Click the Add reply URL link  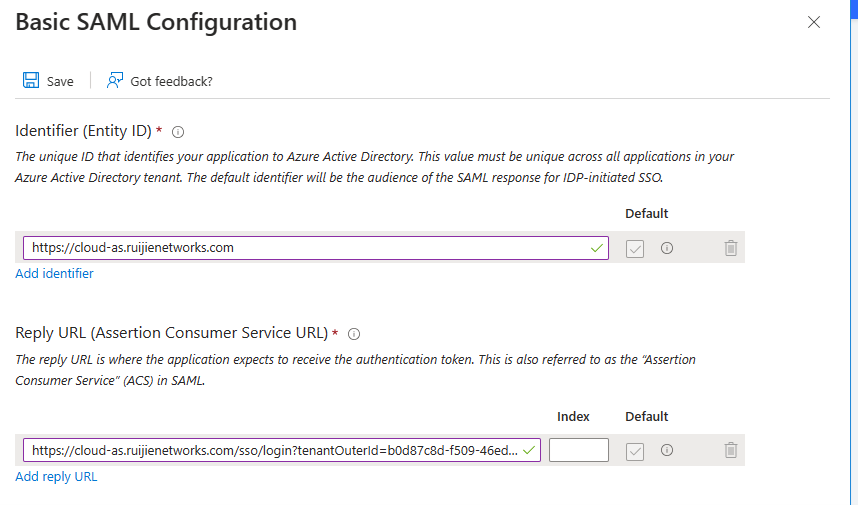point(57,477)
